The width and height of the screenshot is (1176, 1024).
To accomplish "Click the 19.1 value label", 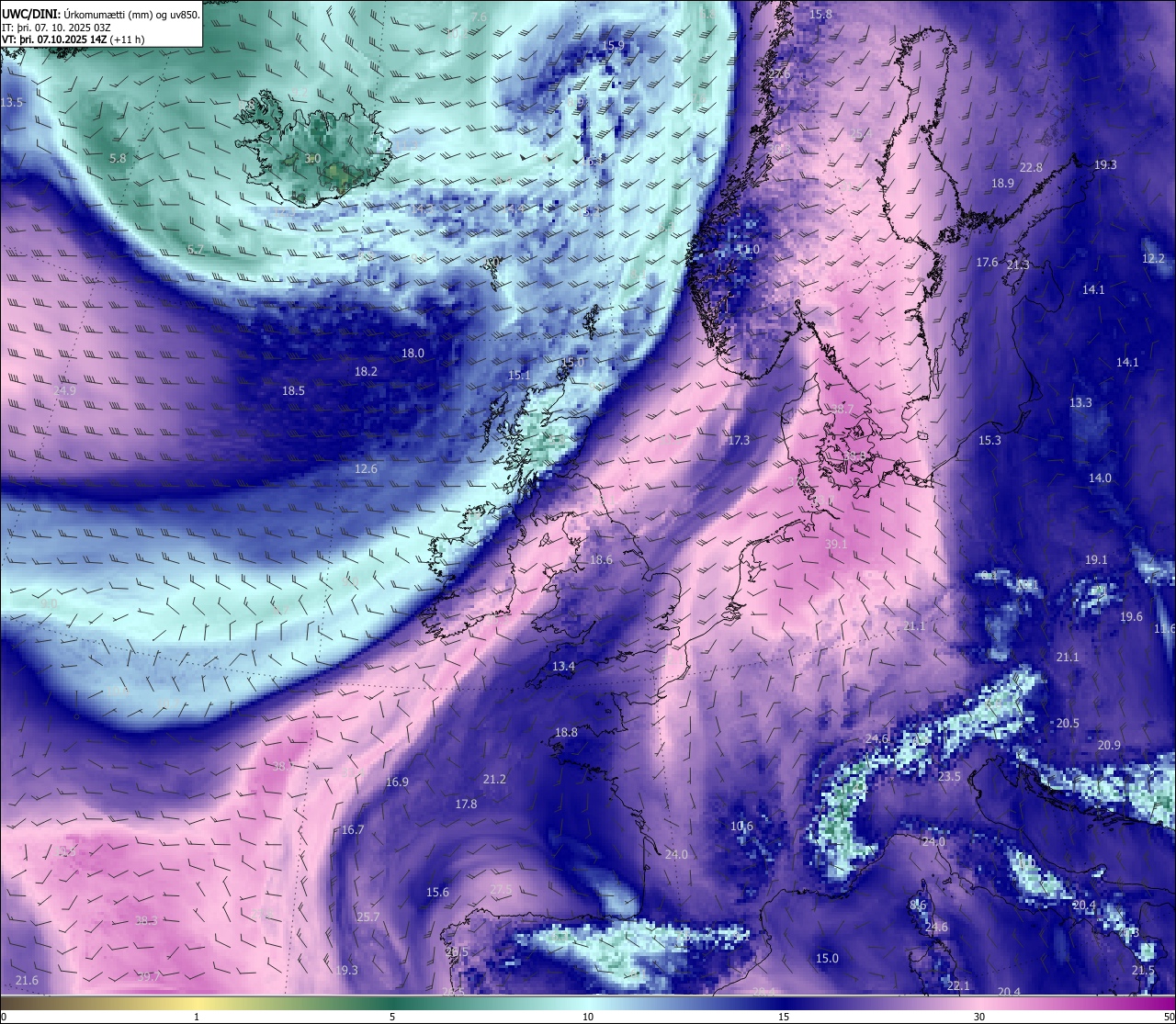I will pyautogui.click(x=1096, y=560).
